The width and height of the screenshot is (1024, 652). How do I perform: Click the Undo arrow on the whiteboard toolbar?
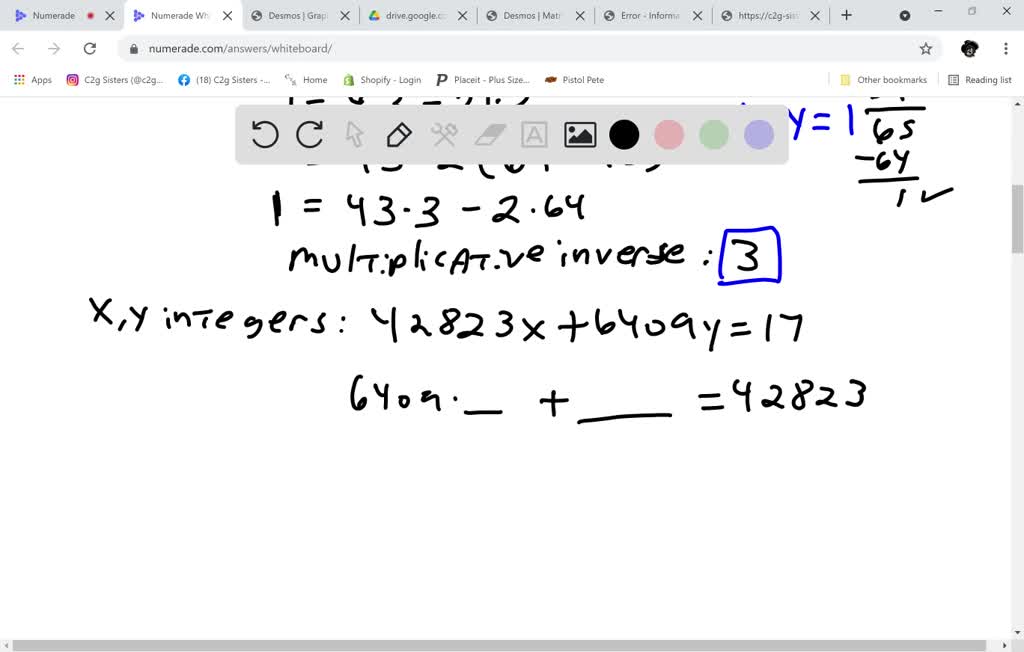pyautogui.click(x=264, y=135)
